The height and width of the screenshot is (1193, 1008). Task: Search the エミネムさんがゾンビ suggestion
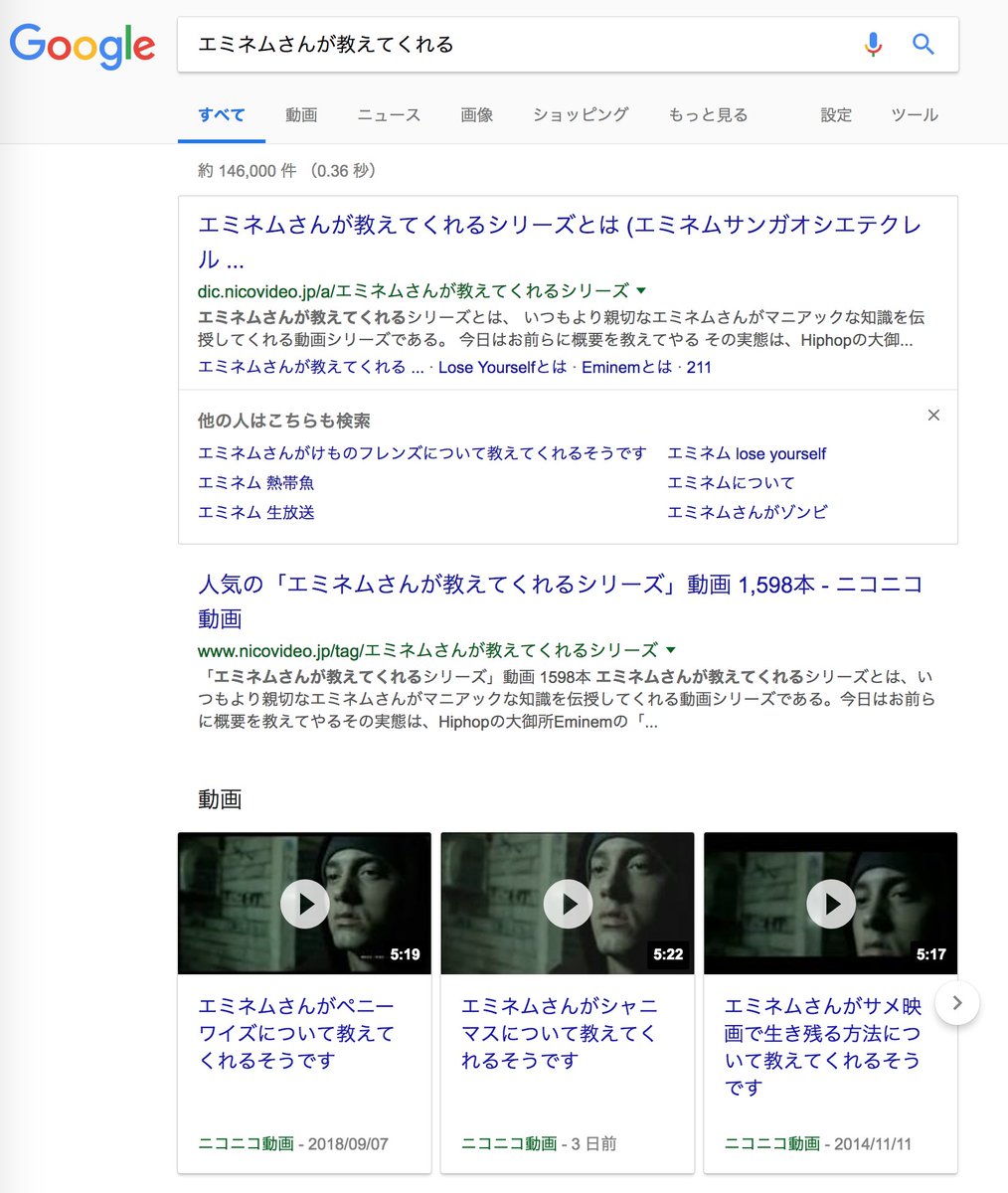coord(748,513)
